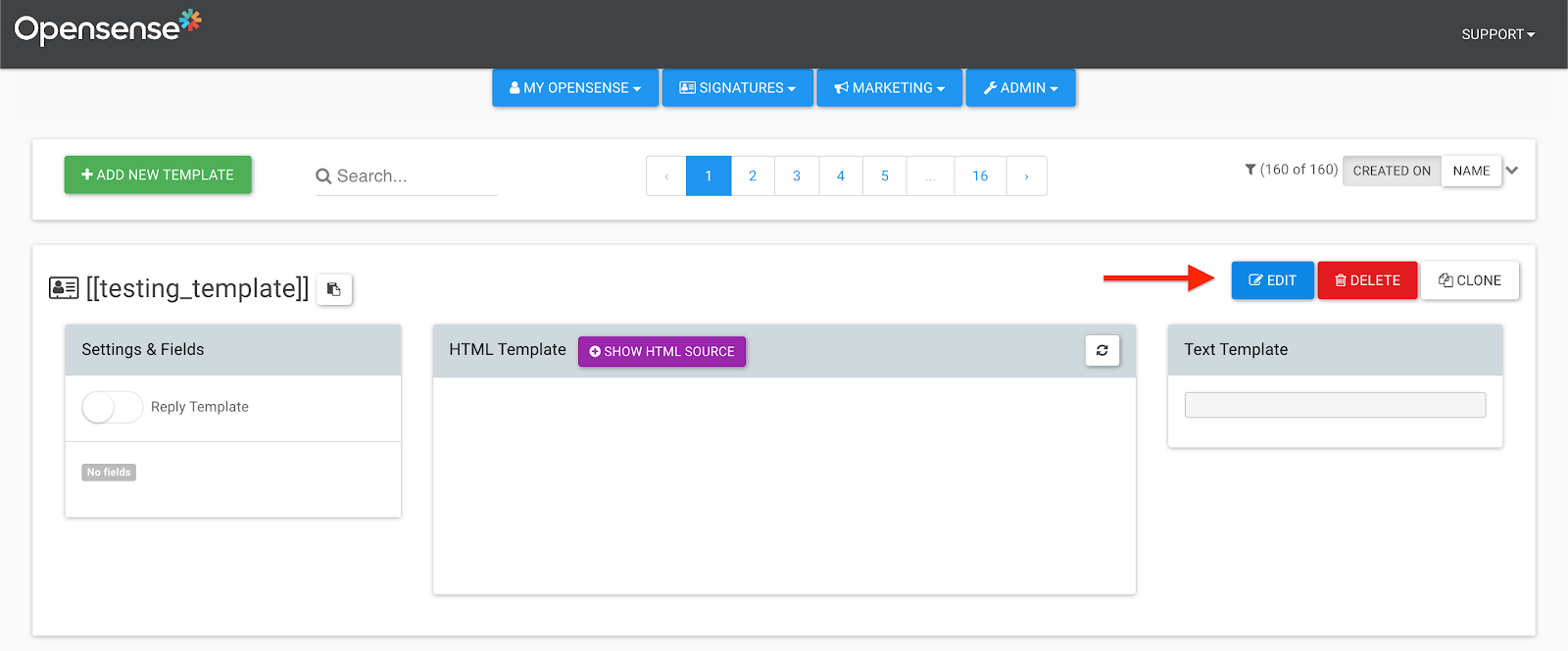The image size is (1568, 651).
Task: Jump to page 16
Action: [x=980, y=176]
